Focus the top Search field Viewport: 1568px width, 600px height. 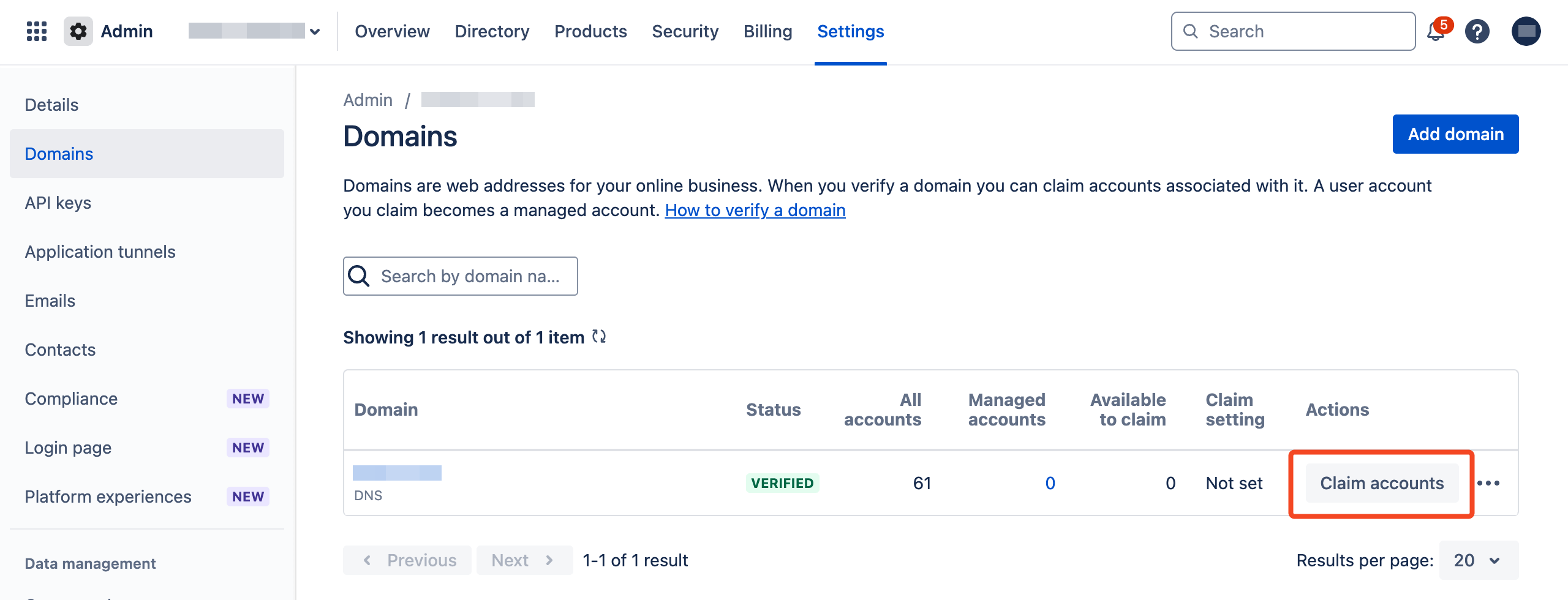(1294, 31)
